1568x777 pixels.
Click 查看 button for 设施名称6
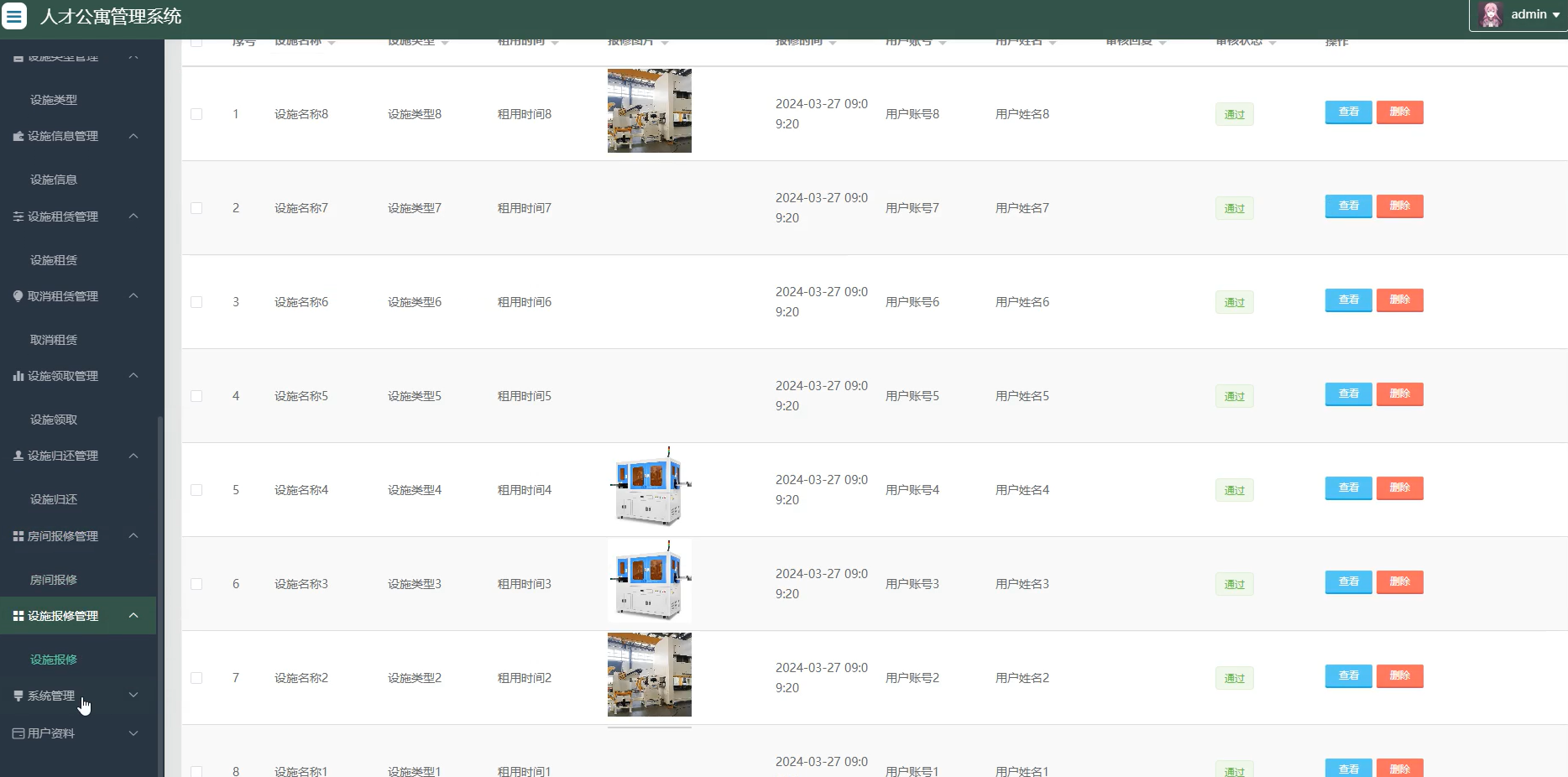tap(1348, 300)
